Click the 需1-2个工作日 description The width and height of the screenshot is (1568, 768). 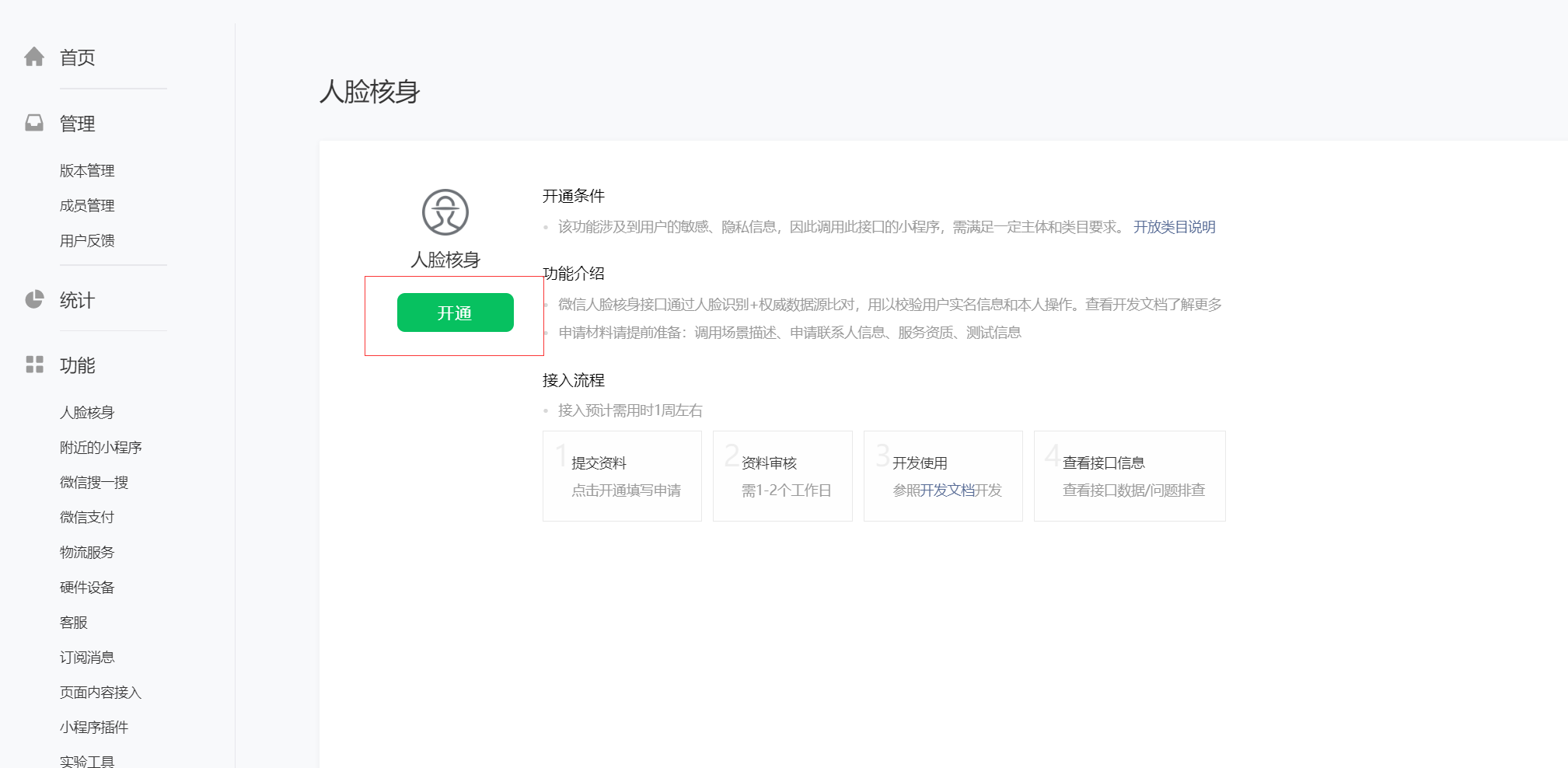(787, 490)
